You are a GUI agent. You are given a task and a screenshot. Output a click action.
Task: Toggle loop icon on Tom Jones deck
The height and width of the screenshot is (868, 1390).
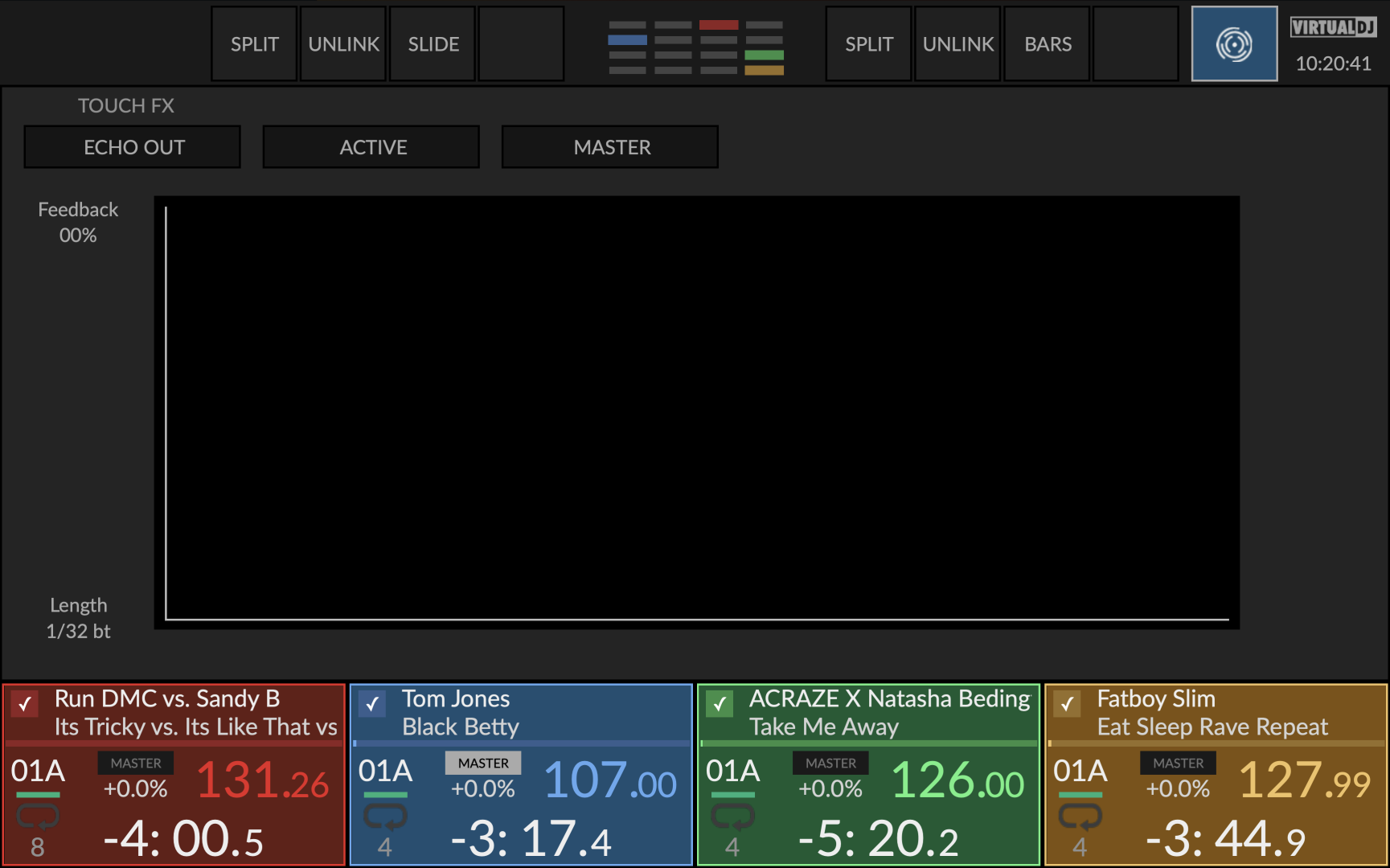point(385,817)
